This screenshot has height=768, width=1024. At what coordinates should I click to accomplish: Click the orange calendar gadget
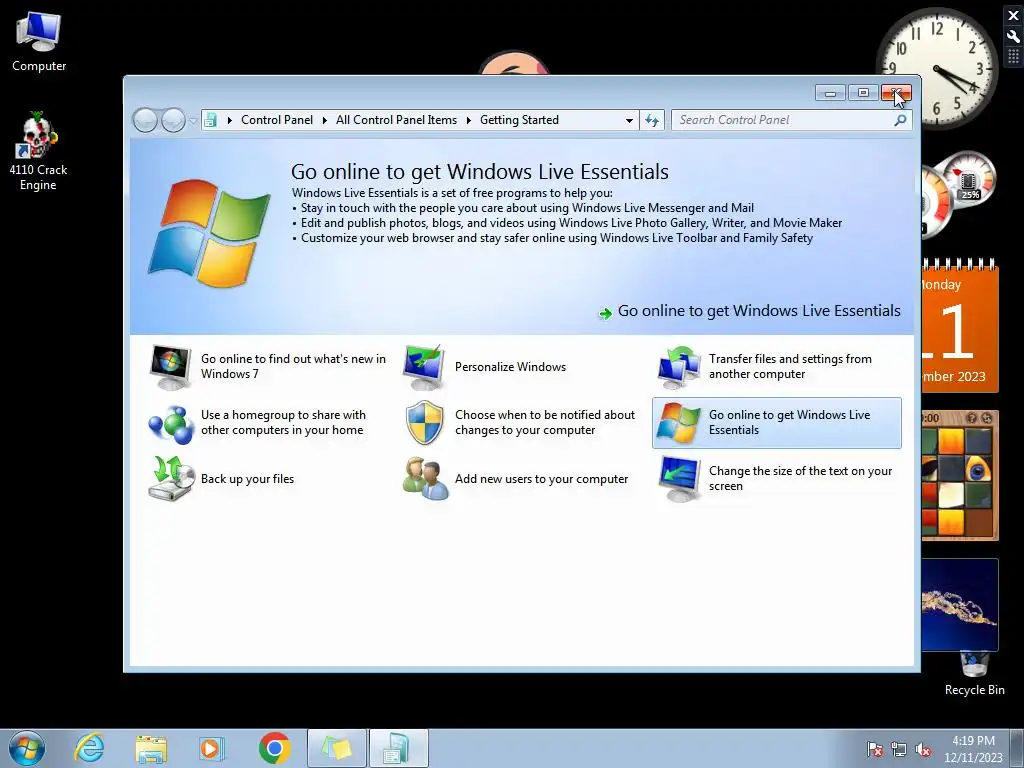(960, 327)
